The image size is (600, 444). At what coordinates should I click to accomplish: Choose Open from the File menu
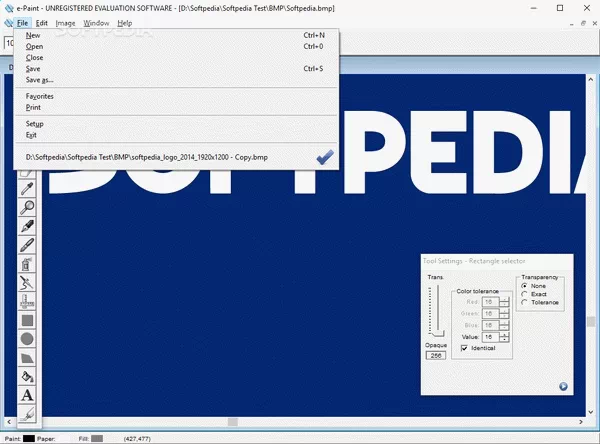[x=176, y=46]
